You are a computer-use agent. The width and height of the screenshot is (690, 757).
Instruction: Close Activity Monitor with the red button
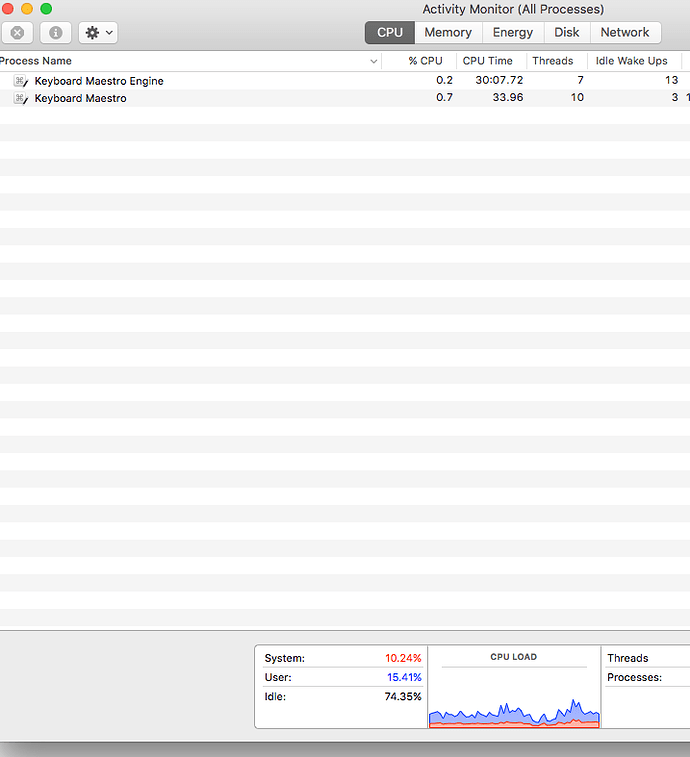pos(8,8)
